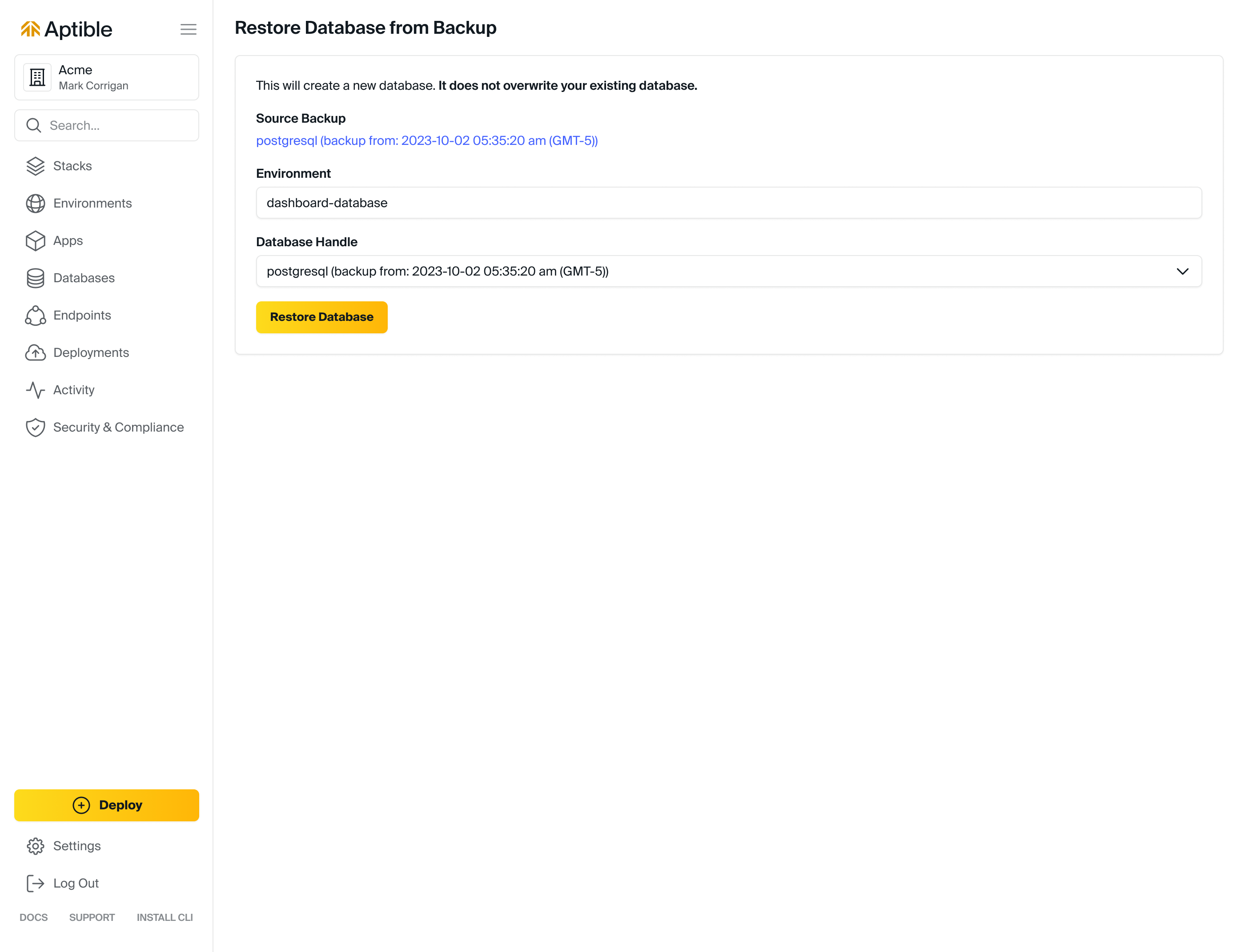Click the Log Out arrow icon
Image resolution: width=1245 pixels, height=952 pixels.
[x=35, y=884]
